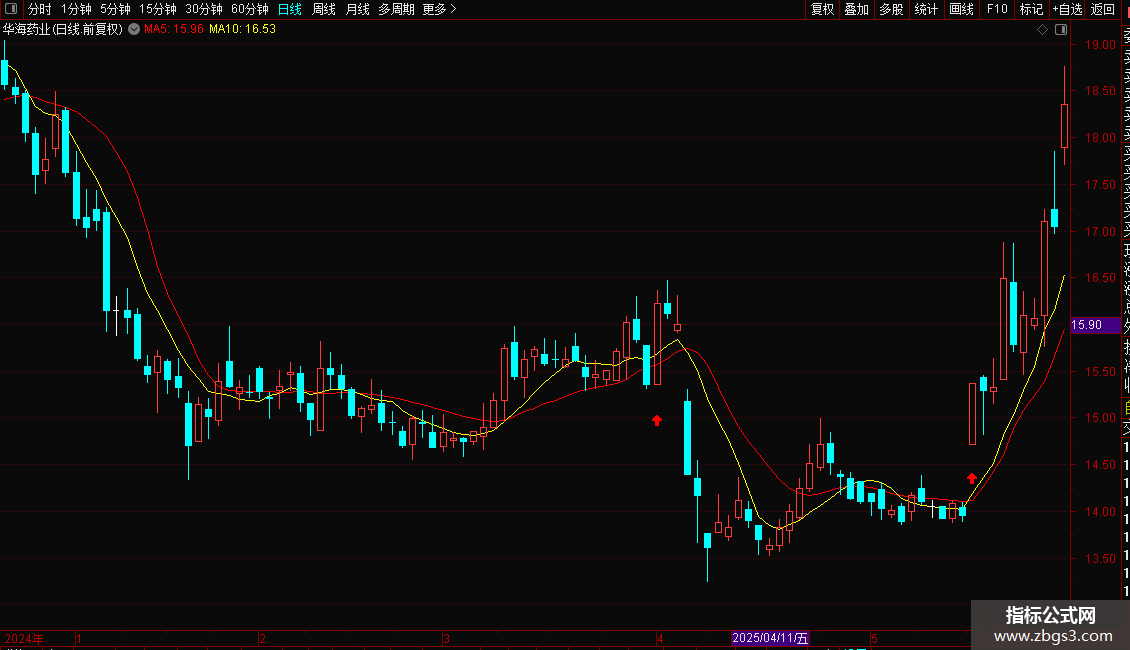
Task: Expand the 更多 periods menu
Action: pos(440,9)
